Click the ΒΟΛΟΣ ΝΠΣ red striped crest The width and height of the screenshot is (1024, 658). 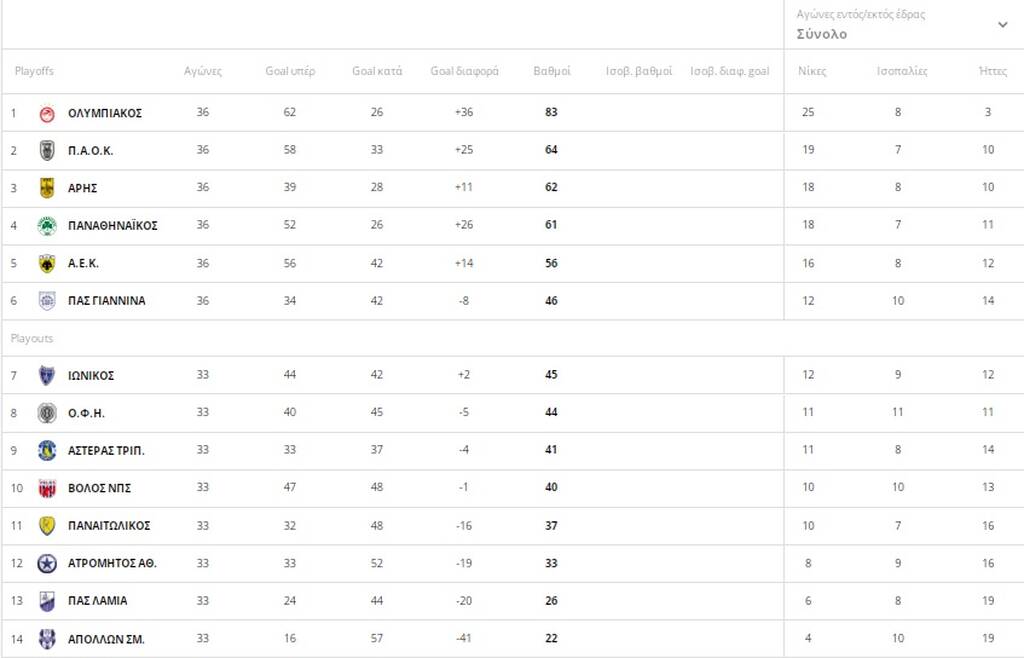click(x=47, y=488)
